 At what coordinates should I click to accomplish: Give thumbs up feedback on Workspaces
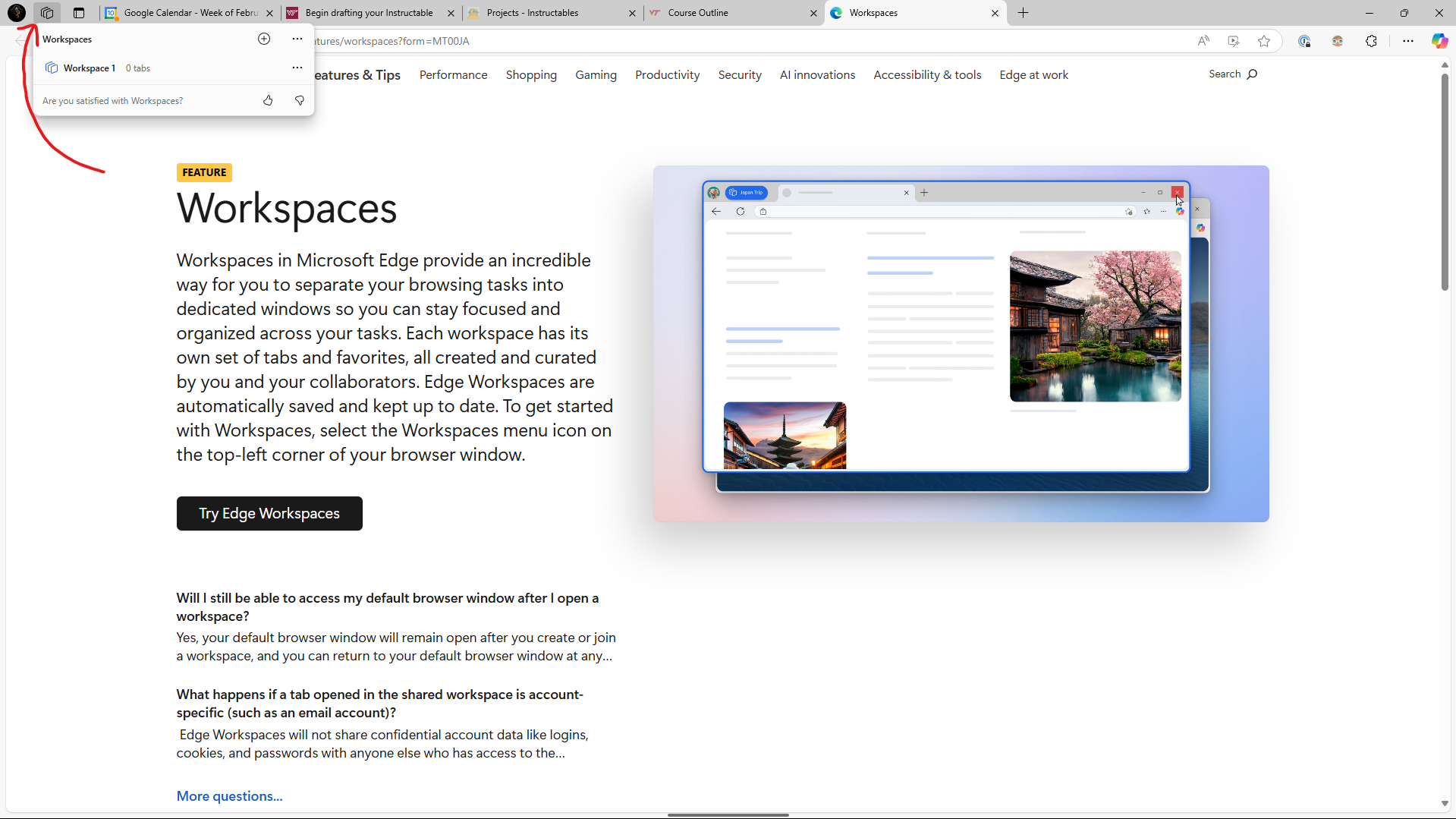tap(268, 100)
